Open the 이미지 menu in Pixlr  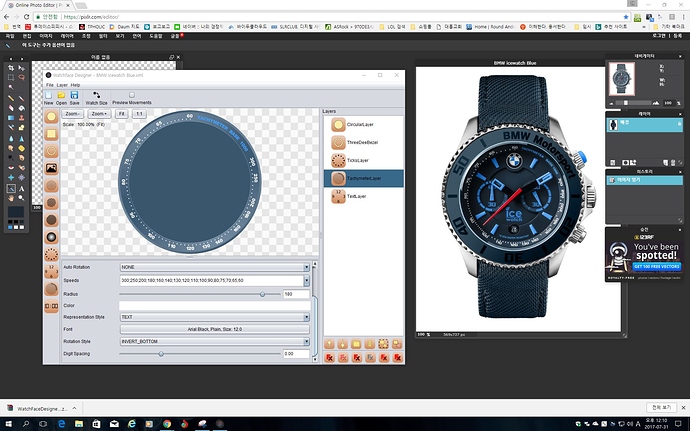[x=46, y=36]
